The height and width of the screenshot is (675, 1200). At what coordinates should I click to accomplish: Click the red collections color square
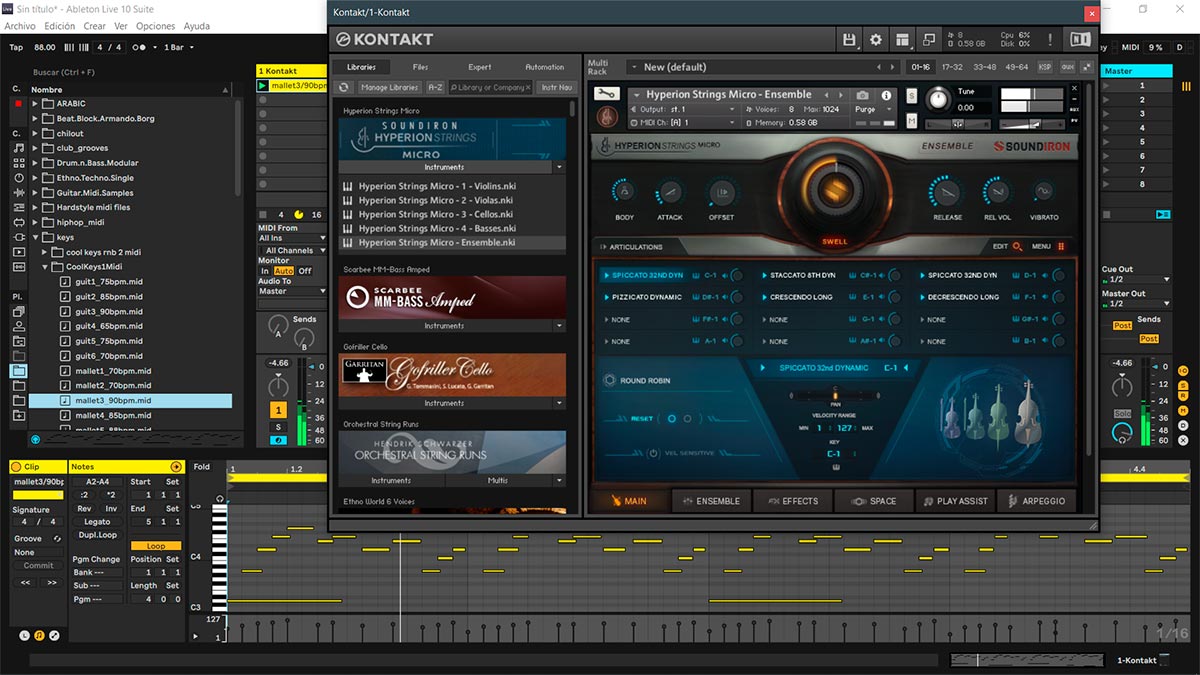click(16, 103)
